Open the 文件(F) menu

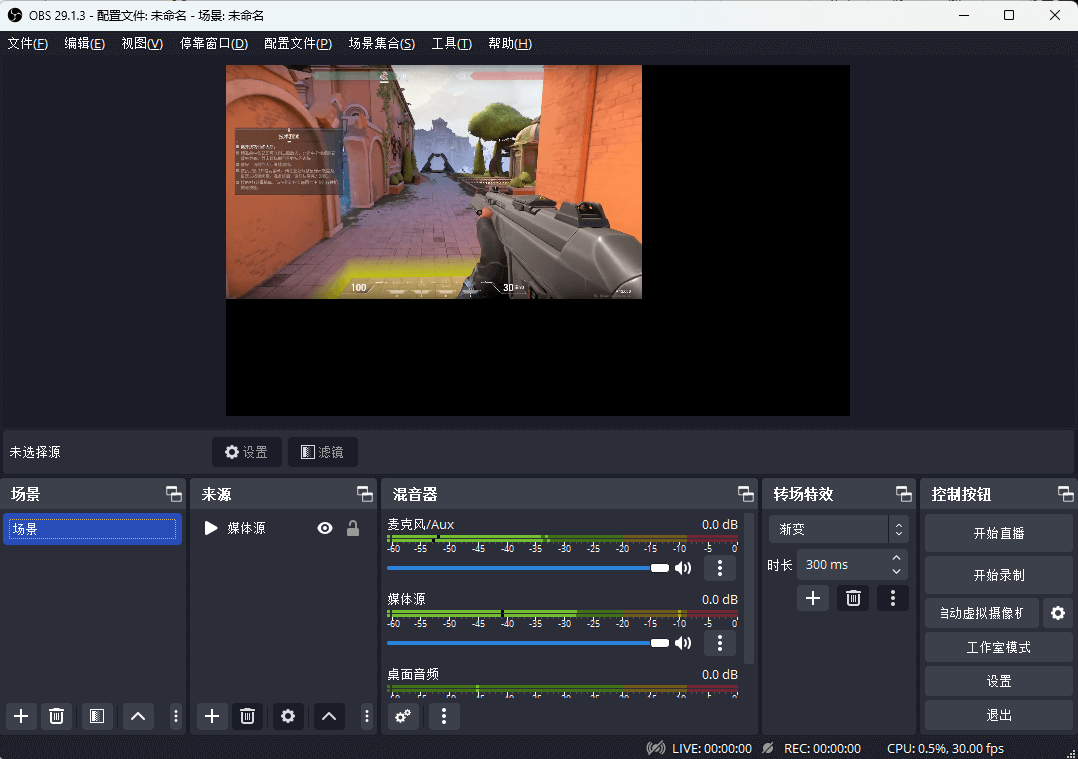coord(28,43)
